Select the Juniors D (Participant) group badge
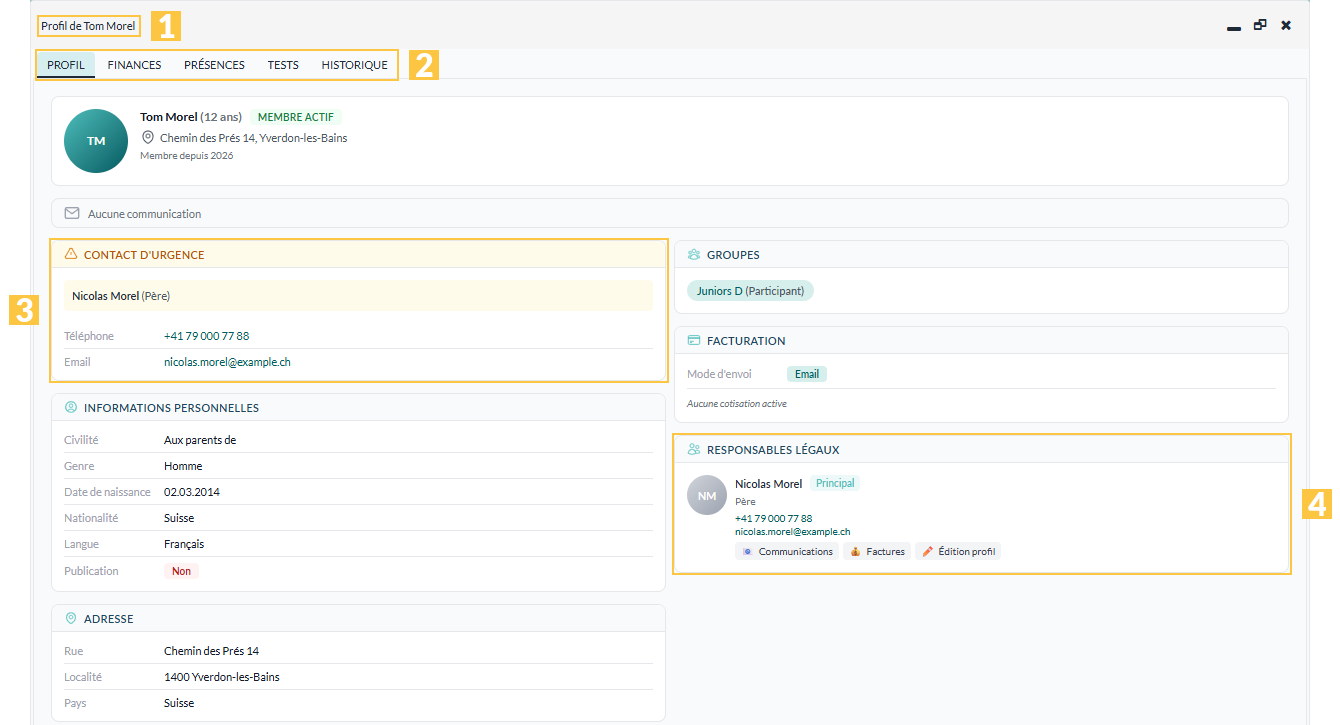 (751, 291)
